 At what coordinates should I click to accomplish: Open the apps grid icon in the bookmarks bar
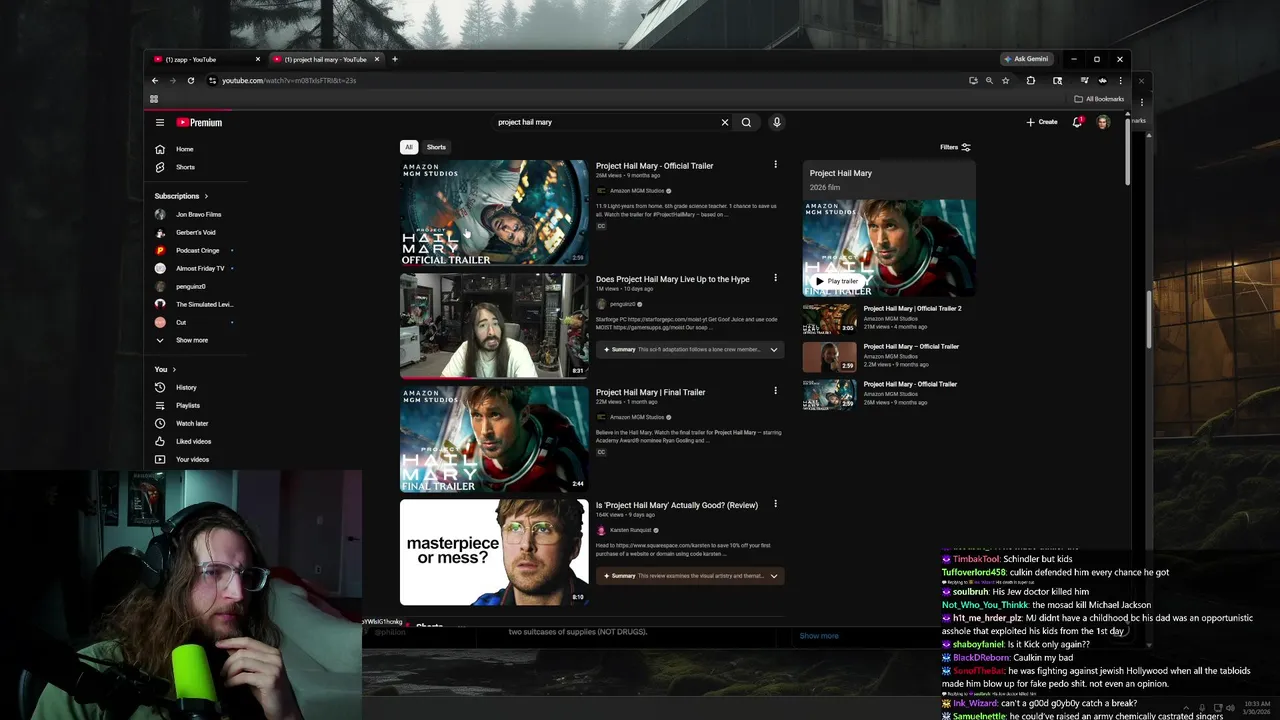(x=154, y=99)
